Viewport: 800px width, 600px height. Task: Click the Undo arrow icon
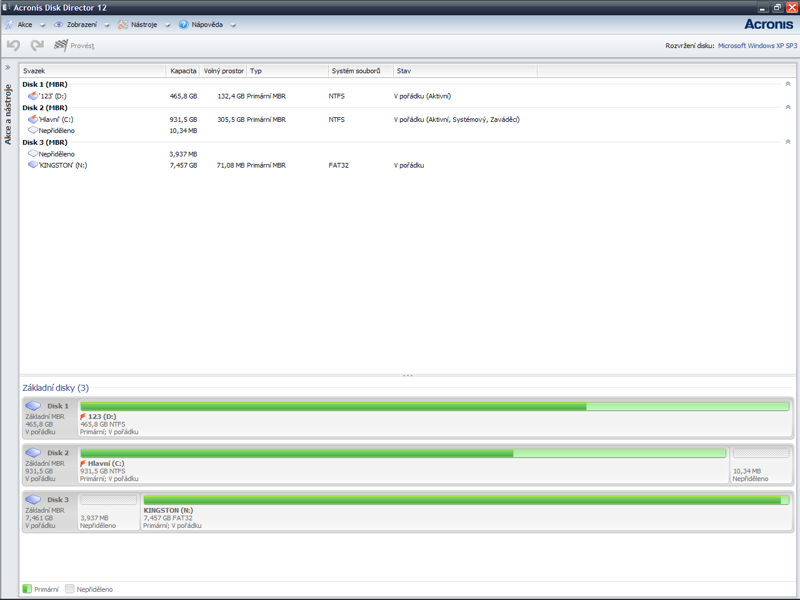click(x=13, y=45)
